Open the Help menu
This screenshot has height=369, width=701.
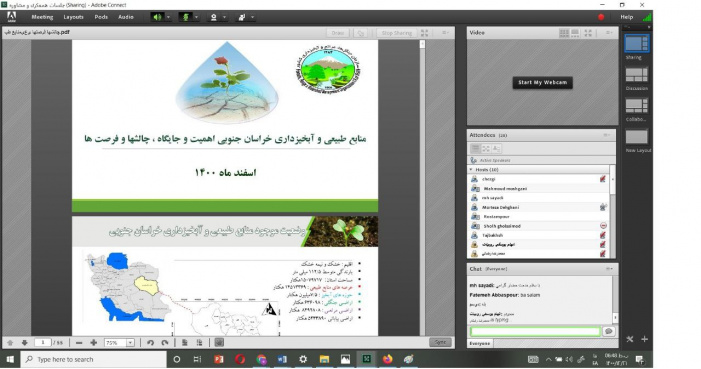626,17
